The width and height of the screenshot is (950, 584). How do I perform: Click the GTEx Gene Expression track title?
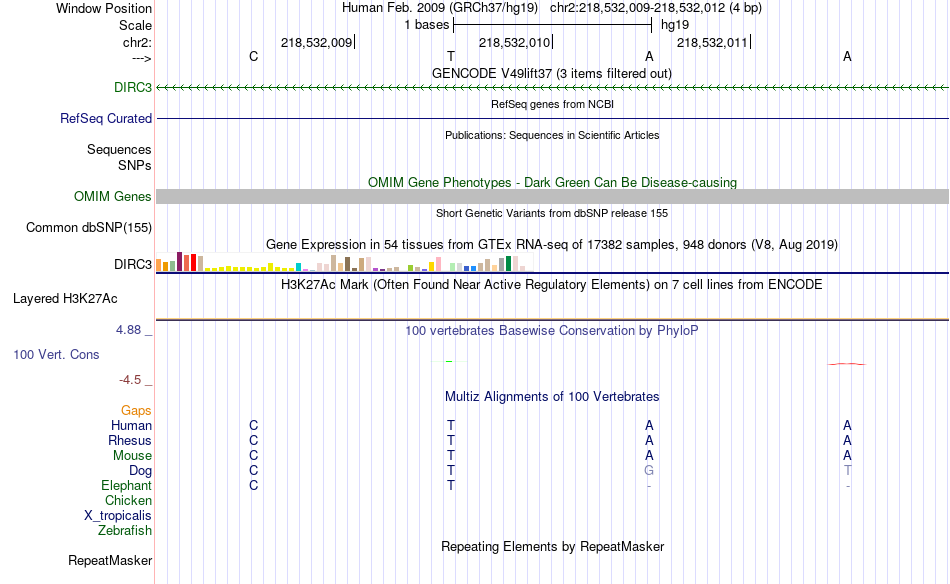click(x=552, y=245)
